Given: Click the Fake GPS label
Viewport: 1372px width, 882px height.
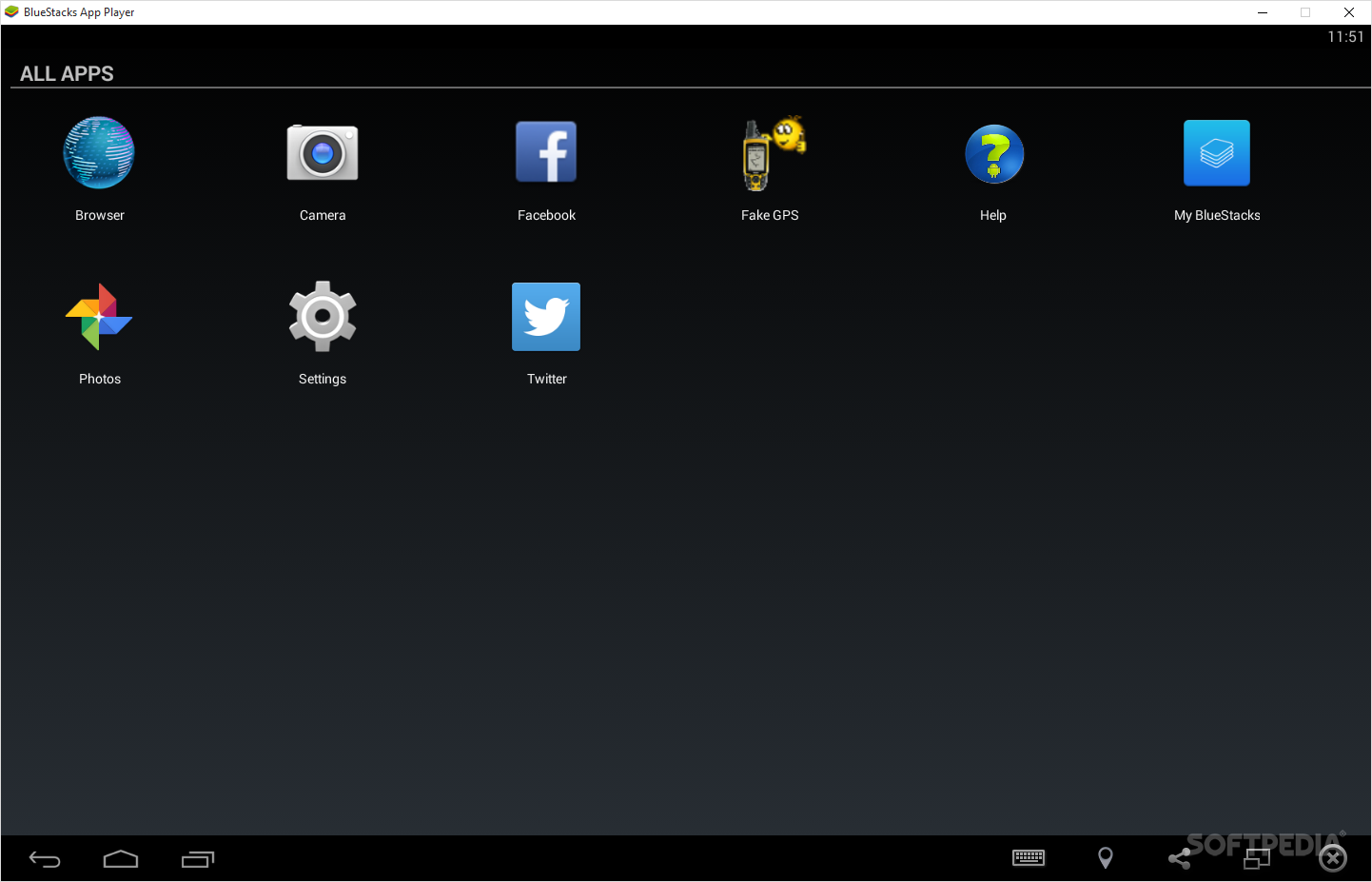Looking at the screenshot, I should coord(770,216).
